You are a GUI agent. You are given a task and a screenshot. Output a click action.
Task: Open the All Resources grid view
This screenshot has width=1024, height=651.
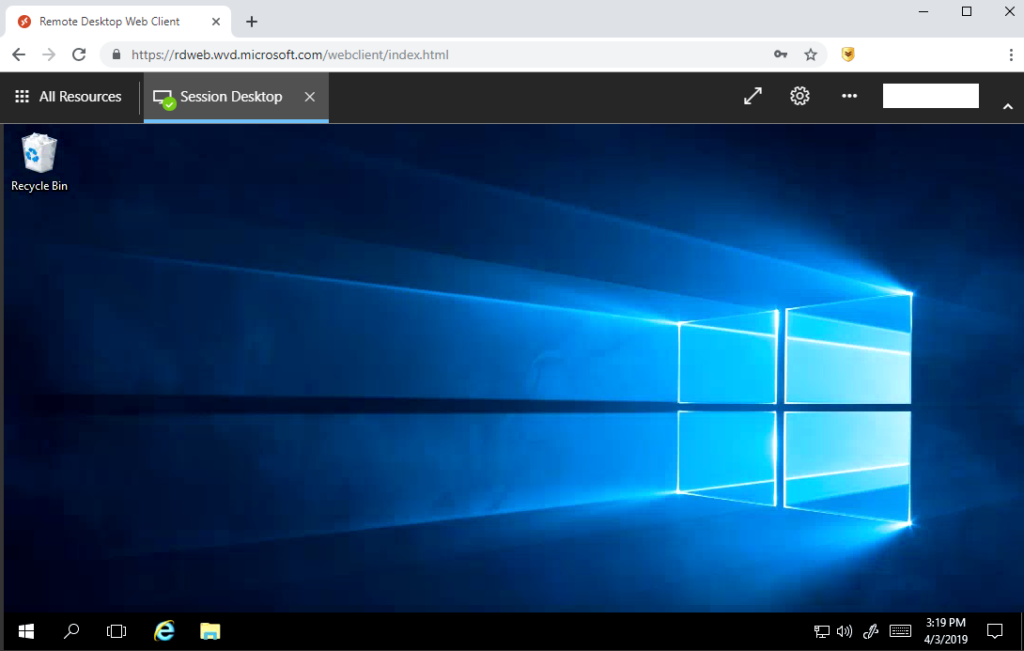click(68, 97)
